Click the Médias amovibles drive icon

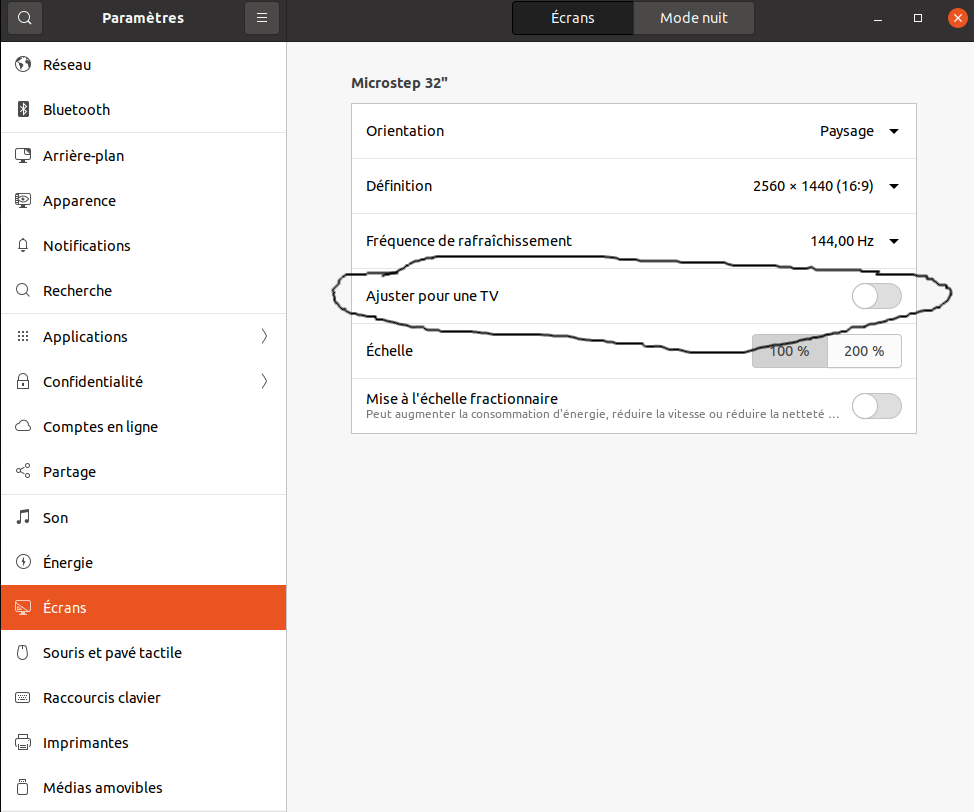(x=23, y=787)
